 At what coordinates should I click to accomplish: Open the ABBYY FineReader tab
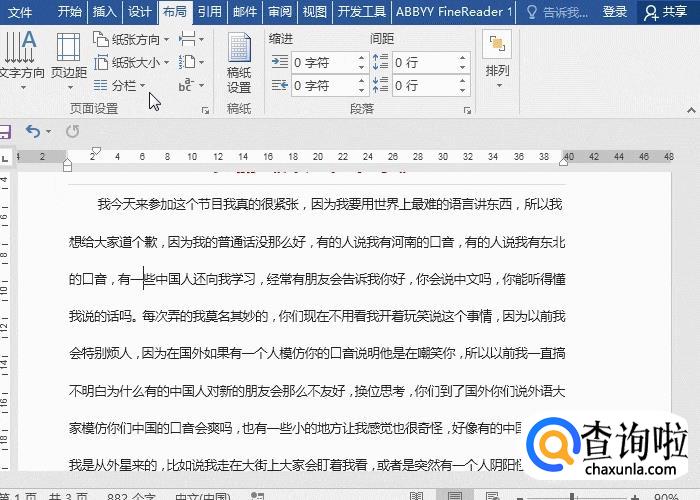pyautogui.click(x=454, y=12)
